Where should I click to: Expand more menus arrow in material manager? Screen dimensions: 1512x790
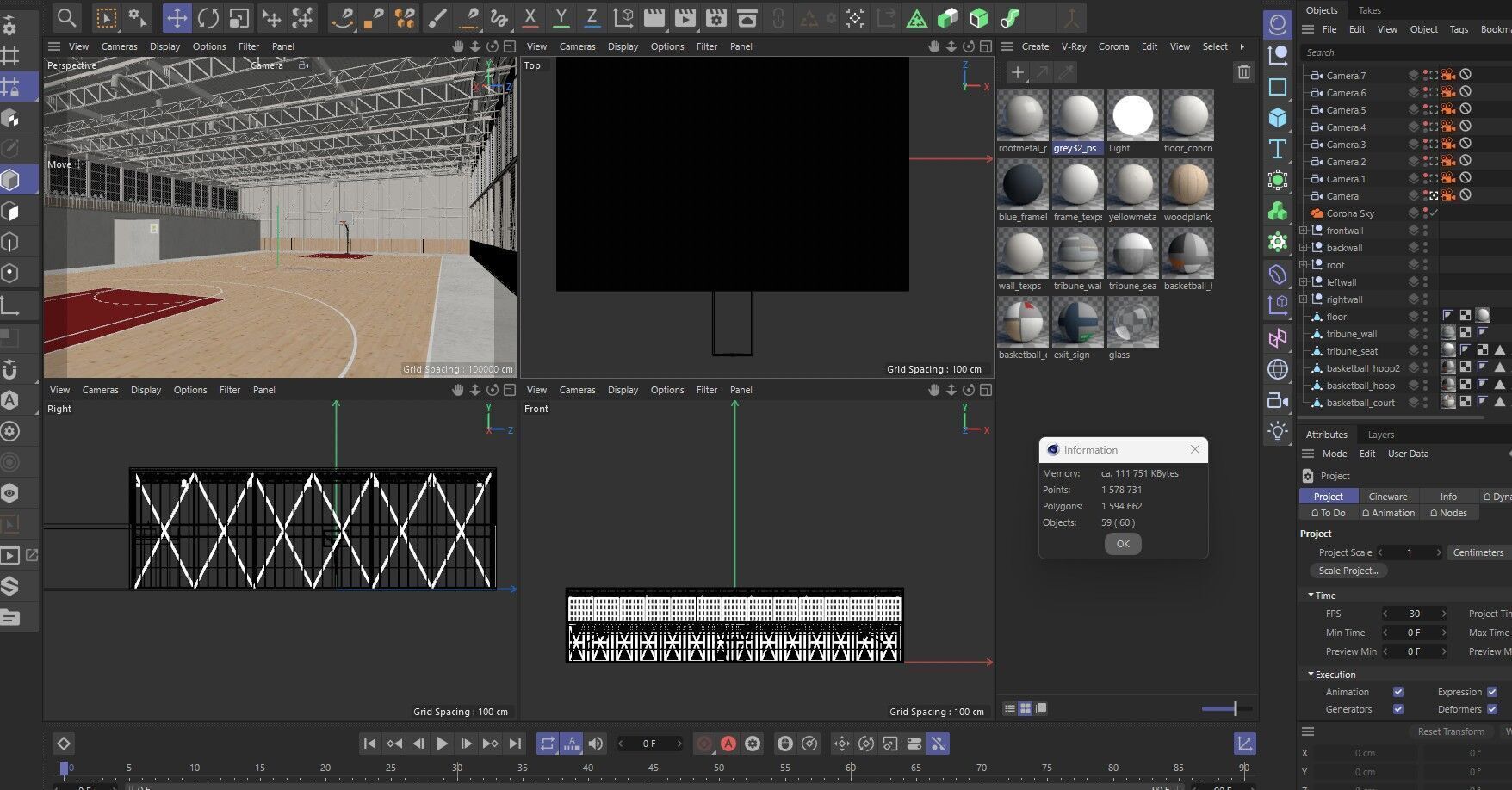pyautogui.click(x=1242, y=46)
